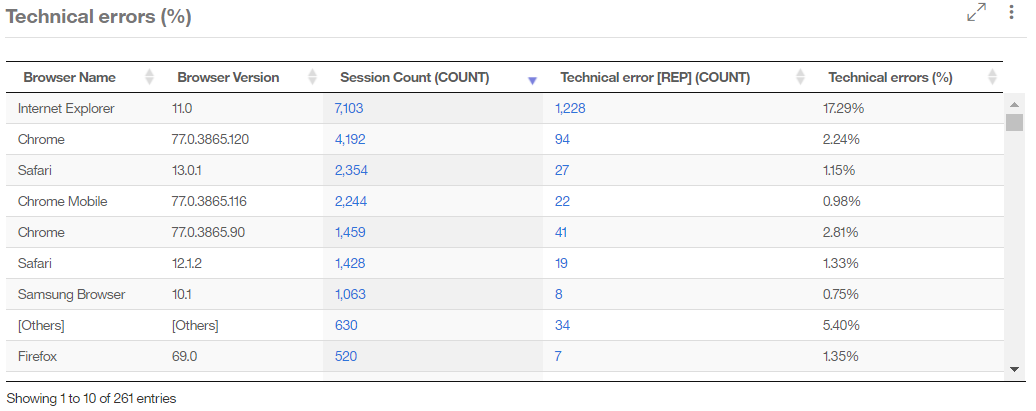
Task: Open the 1,063 Samsung Browser sessions link
Action: pyautogui.click(x=349, y=294)
